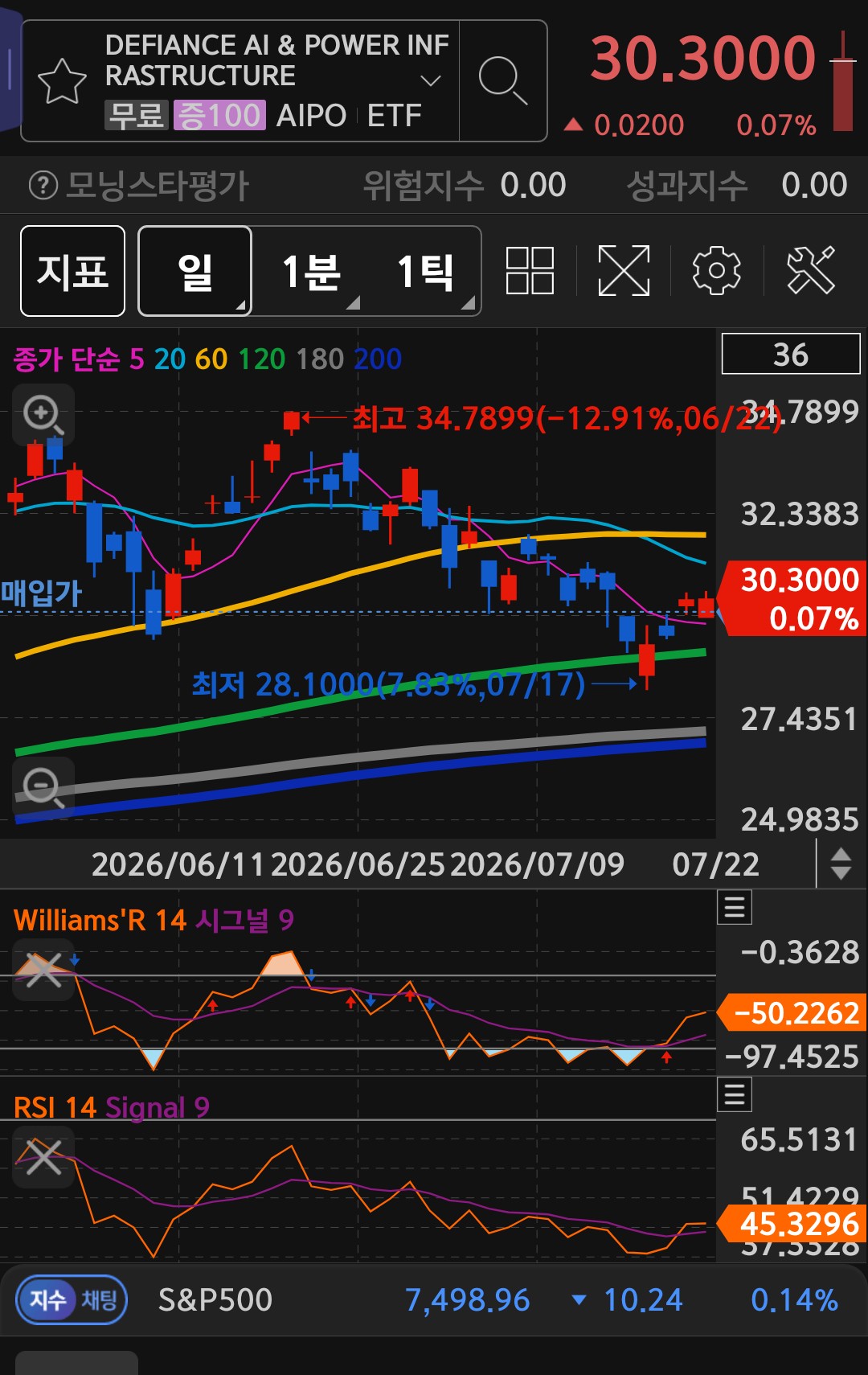The width and height of the screenshot is (868, 1375).
Task: Select the 1분 minute chart tab
Action: tap(310, 272)
